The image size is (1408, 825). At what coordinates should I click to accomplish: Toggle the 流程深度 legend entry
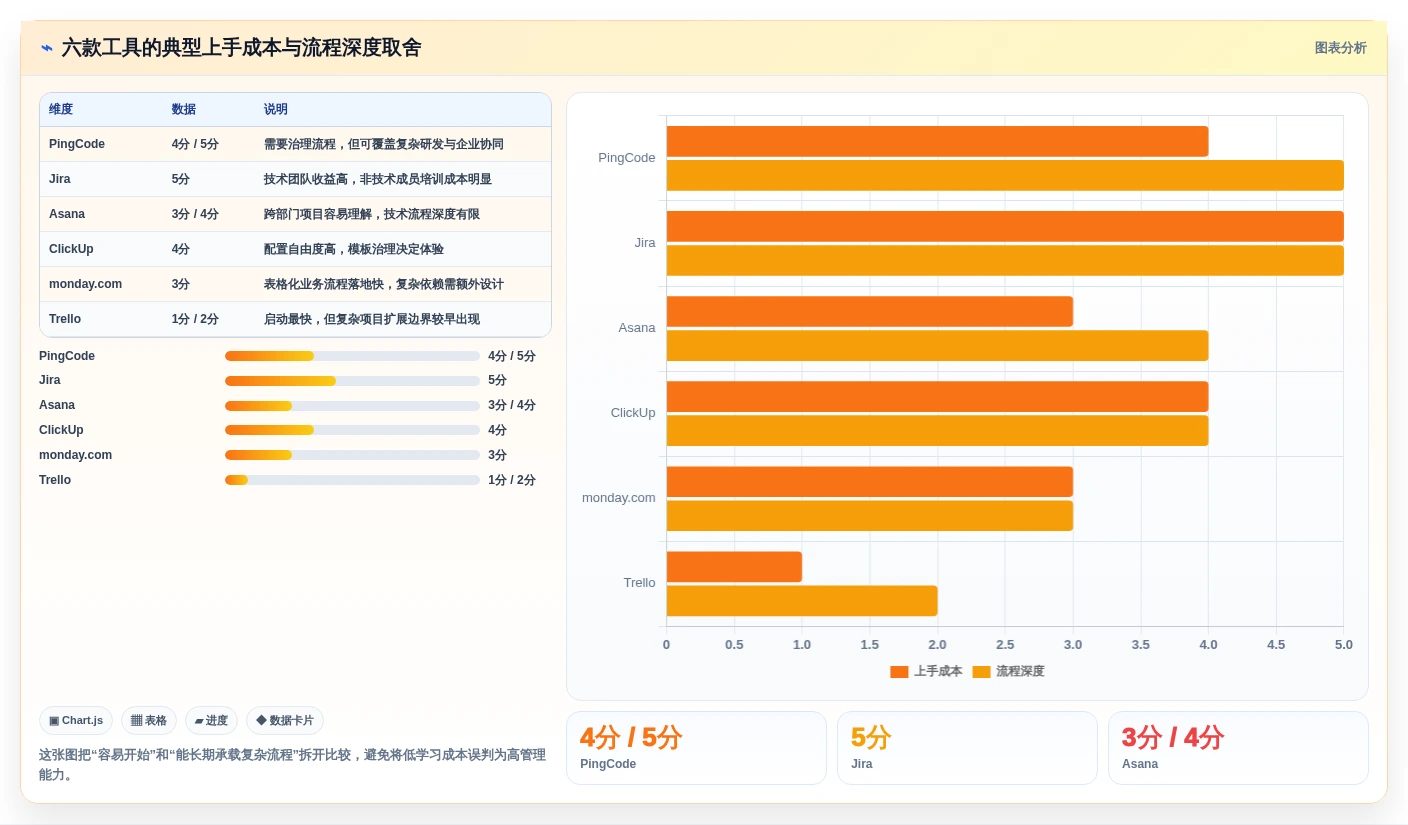pos(1008,672)
